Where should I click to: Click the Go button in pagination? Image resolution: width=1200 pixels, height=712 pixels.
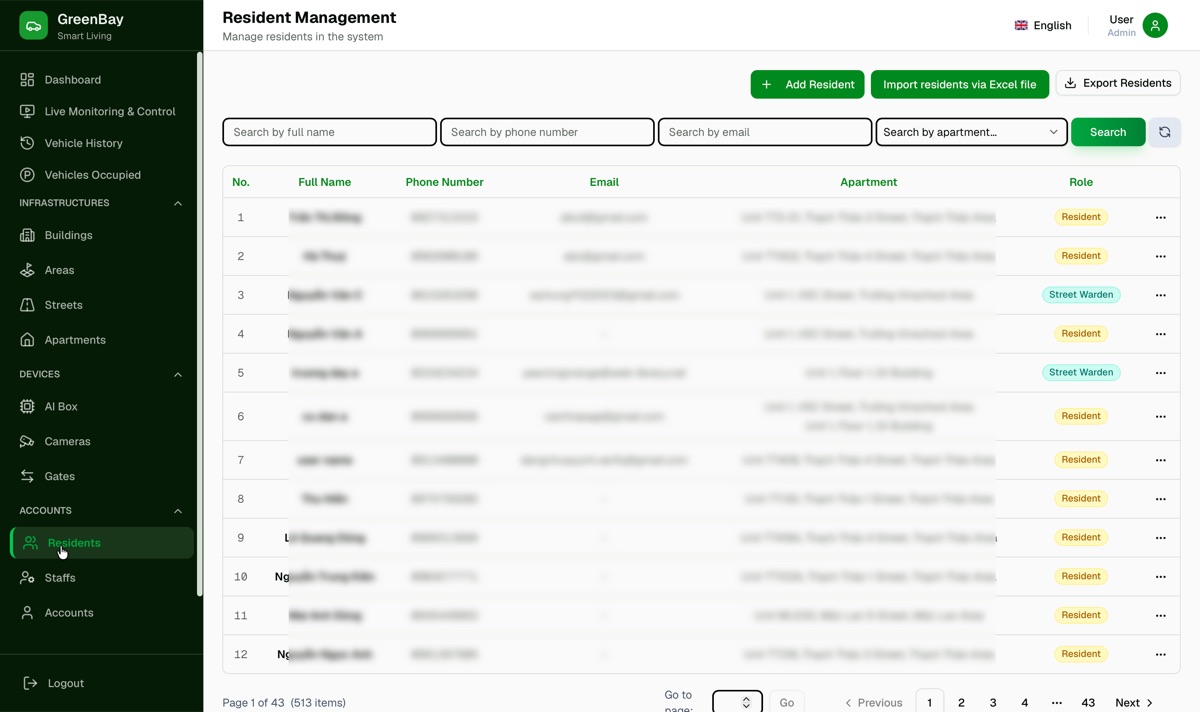(x=787, y=703)
